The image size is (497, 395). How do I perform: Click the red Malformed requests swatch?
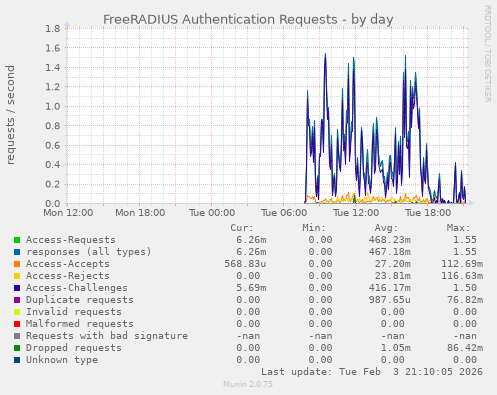tap(17, 324)
